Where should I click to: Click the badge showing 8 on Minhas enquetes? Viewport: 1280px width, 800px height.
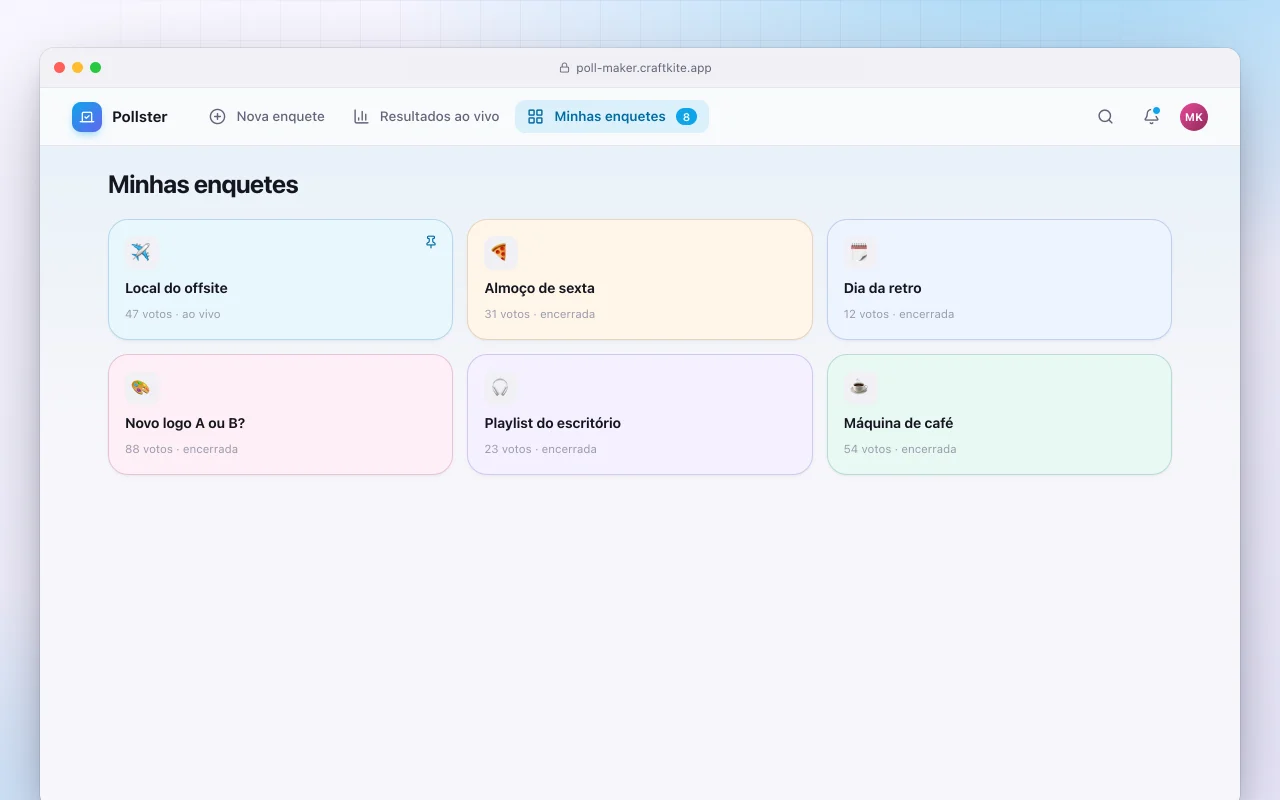686,117
